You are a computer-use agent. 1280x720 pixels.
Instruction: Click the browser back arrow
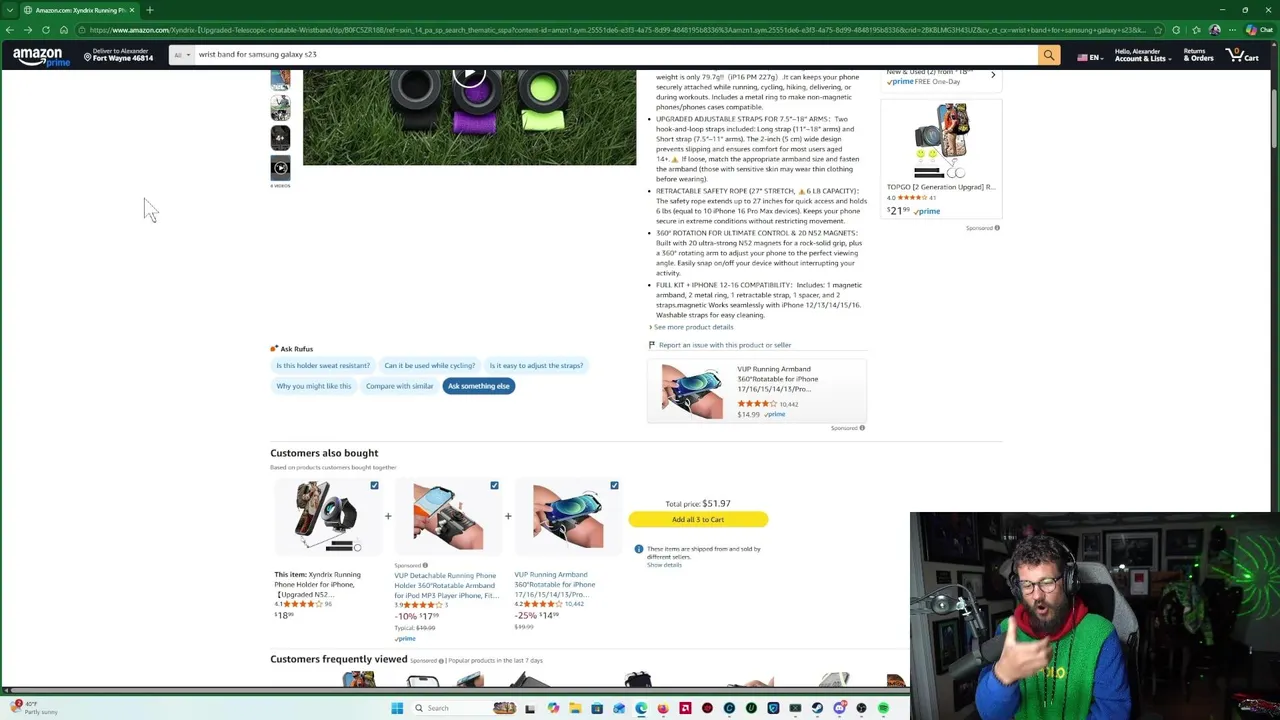pos(10,30)
